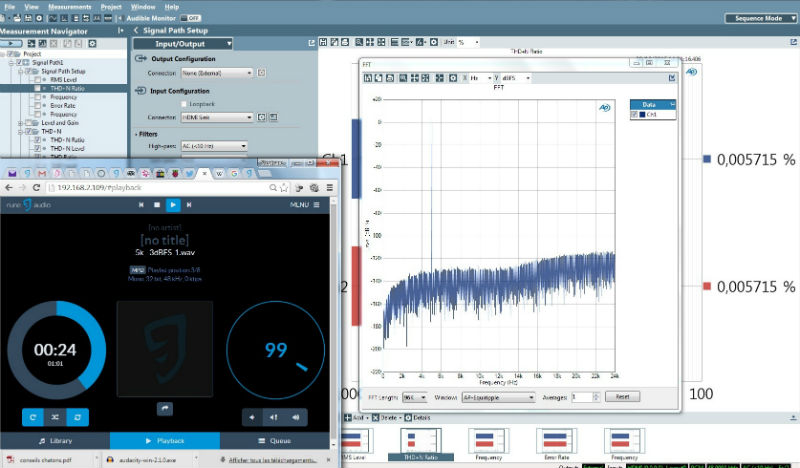Image resolution: width=800 pixels, height=468 pixels.
Task: Click the volume knob showing 99
Action: (x=276, y=350)
